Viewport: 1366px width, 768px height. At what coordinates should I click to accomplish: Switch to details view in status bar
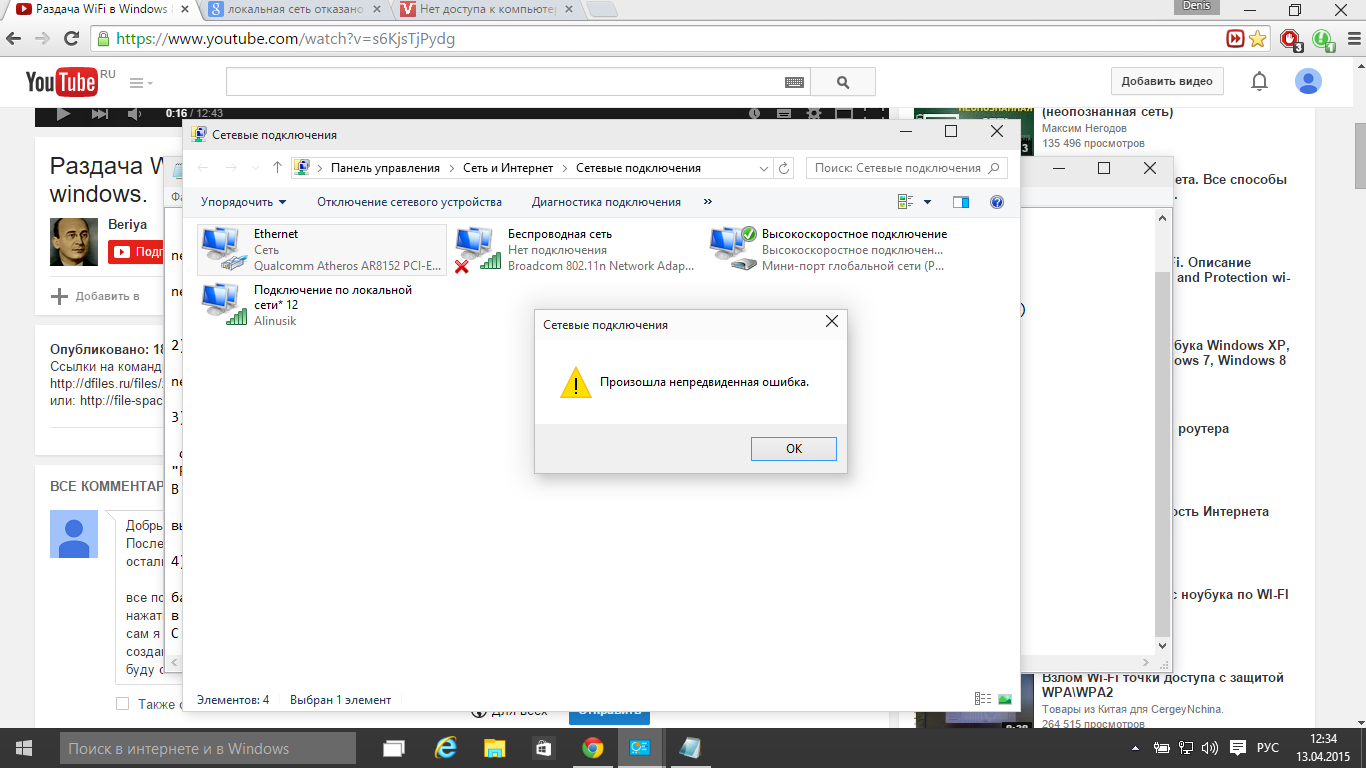click(x=982, y=699)
